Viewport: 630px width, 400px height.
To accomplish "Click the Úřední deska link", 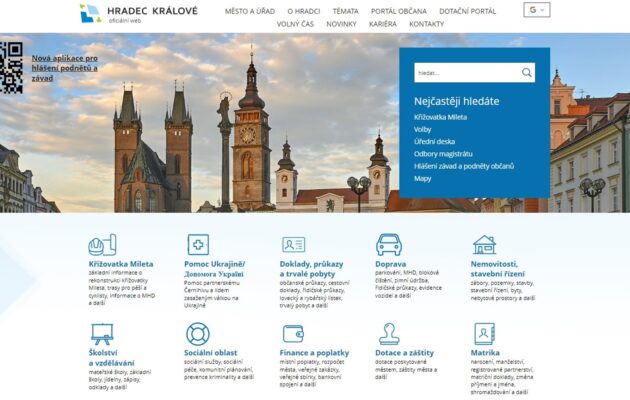I will coord(436,141).
